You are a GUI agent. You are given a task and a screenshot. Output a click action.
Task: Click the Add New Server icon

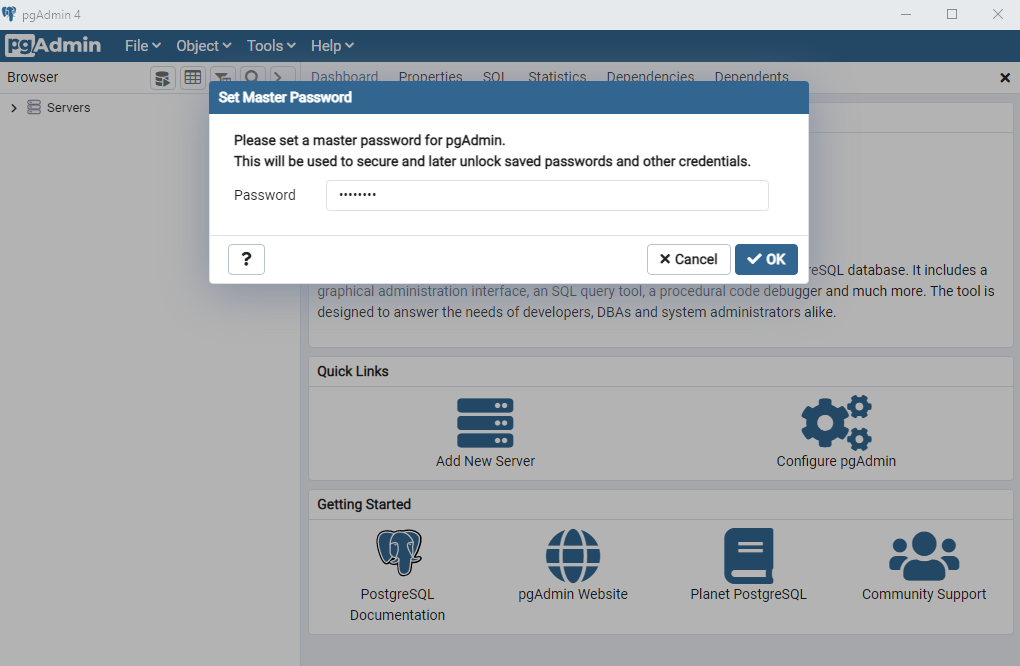(x=485, y=422)
